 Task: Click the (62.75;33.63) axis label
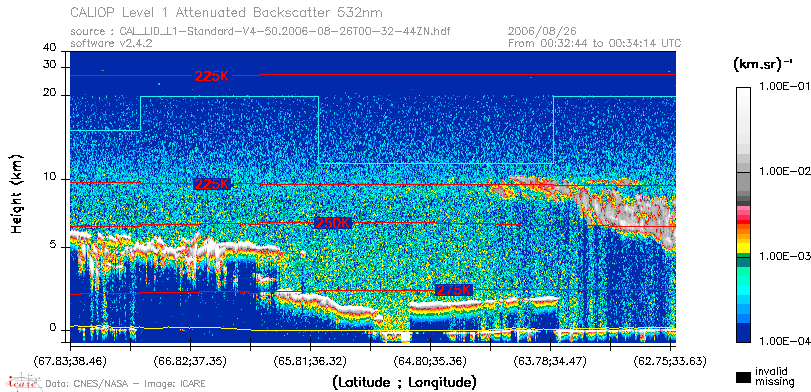670,360
